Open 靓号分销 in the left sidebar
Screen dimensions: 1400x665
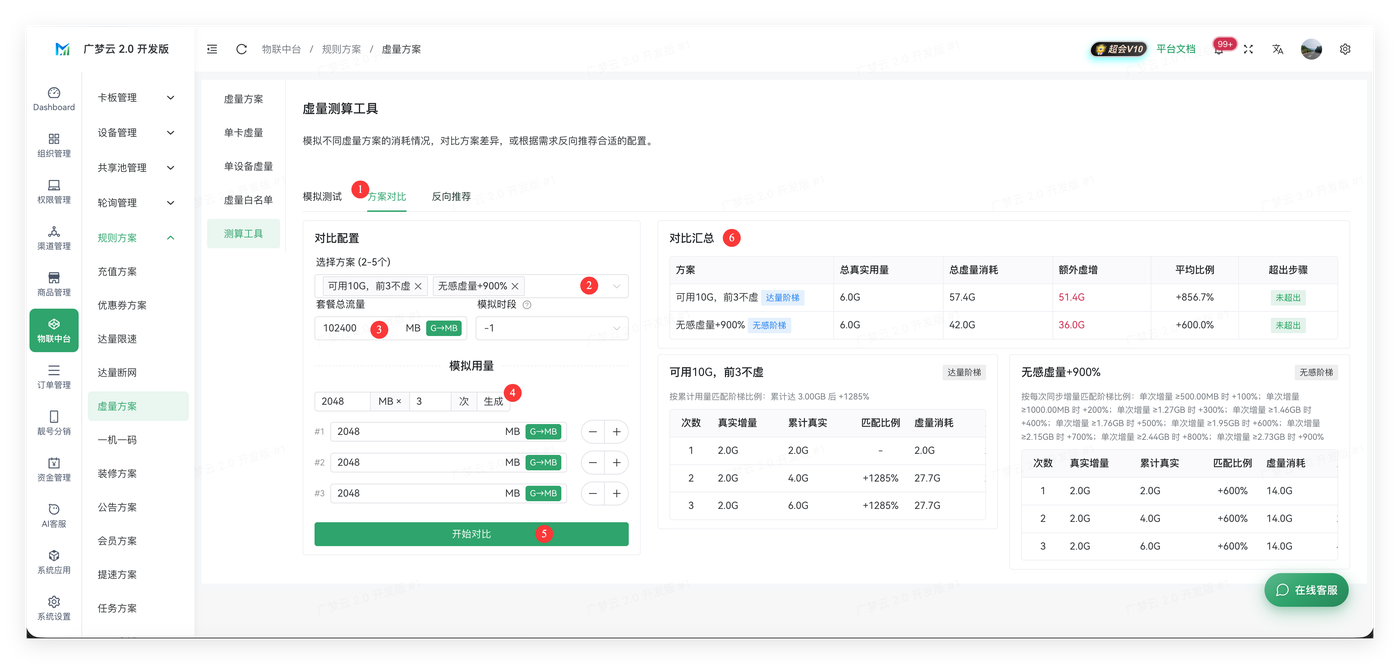click(54, 423)
